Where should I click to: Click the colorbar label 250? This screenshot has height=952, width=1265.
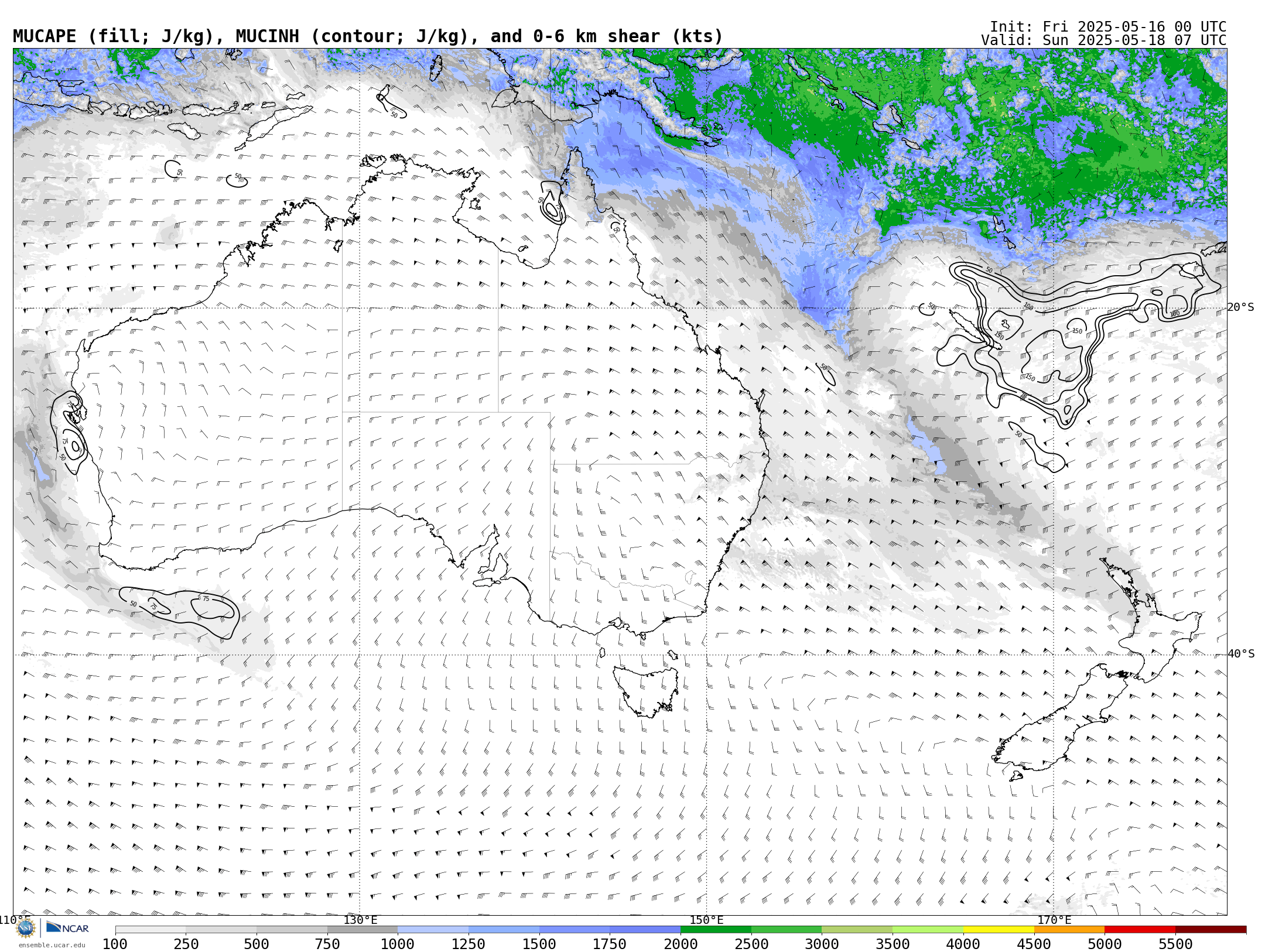tap(186, 944)
